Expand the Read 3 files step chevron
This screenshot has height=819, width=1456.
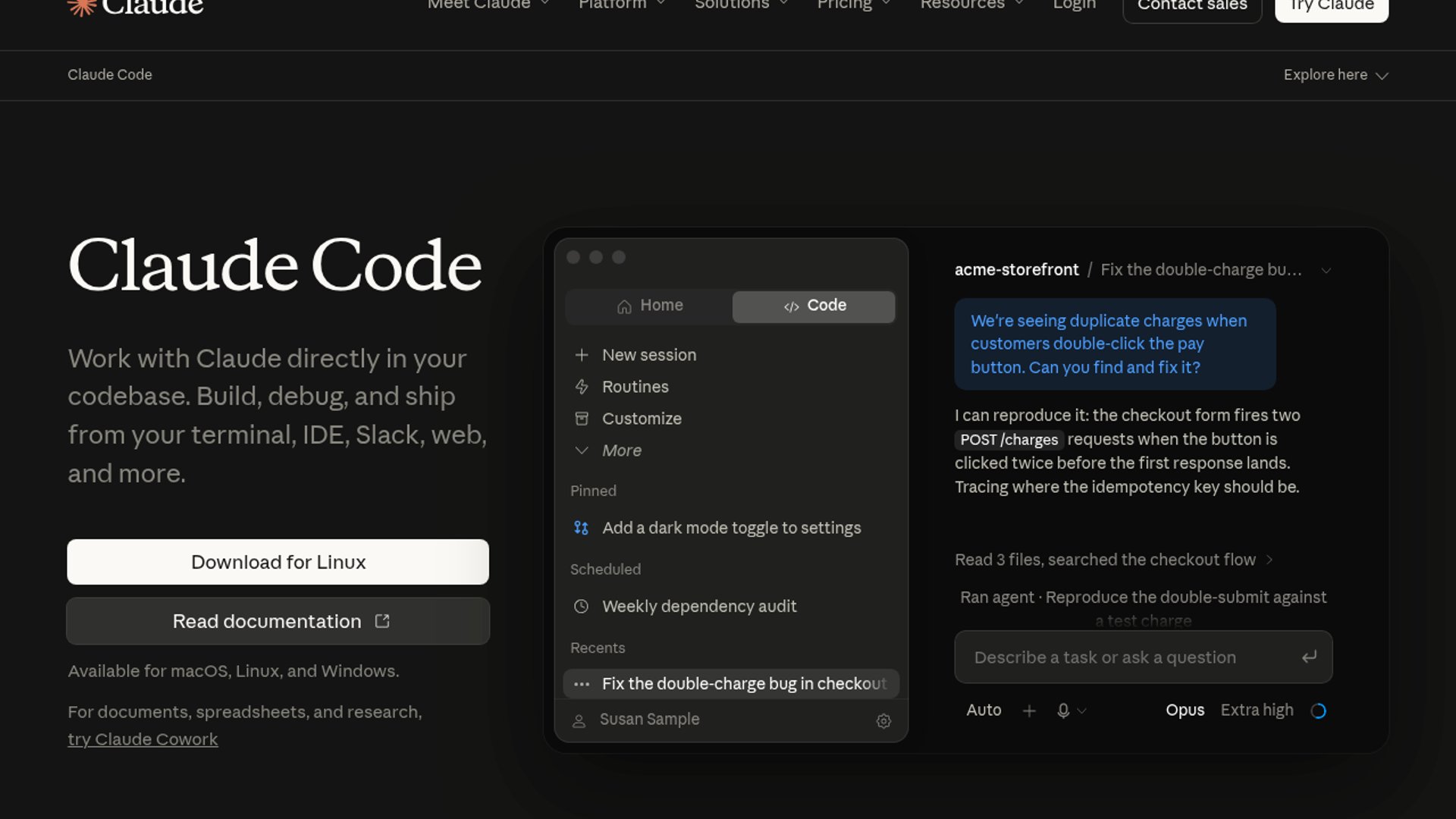pyautogui.click(x=1269, y=560)
